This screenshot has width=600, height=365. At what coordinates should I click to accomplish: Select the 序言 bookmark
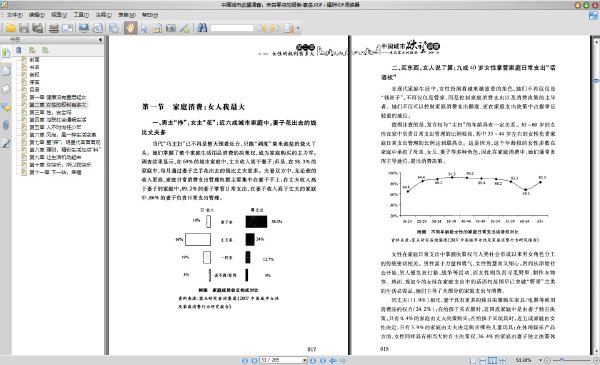point(34,82)
